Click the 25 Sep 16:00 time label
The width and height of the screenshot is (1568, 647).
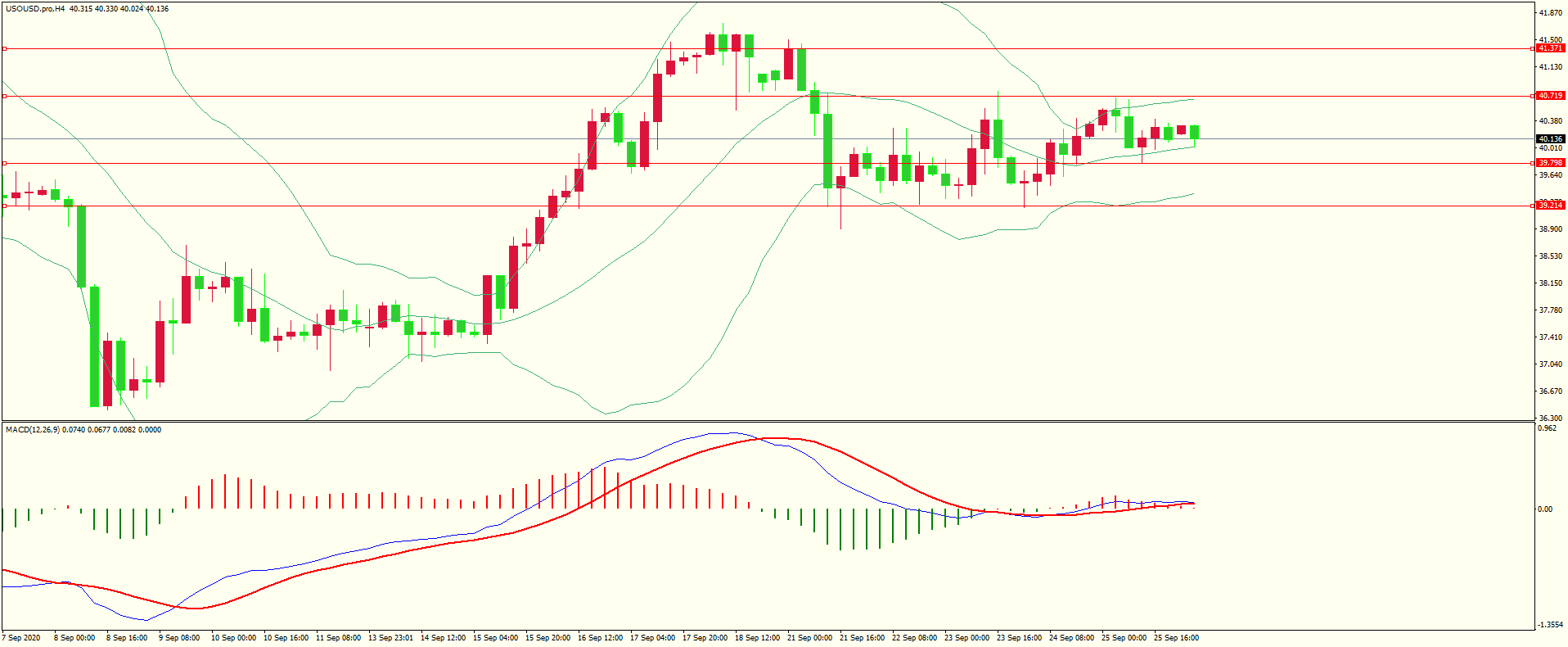[x=1176, y=638]
